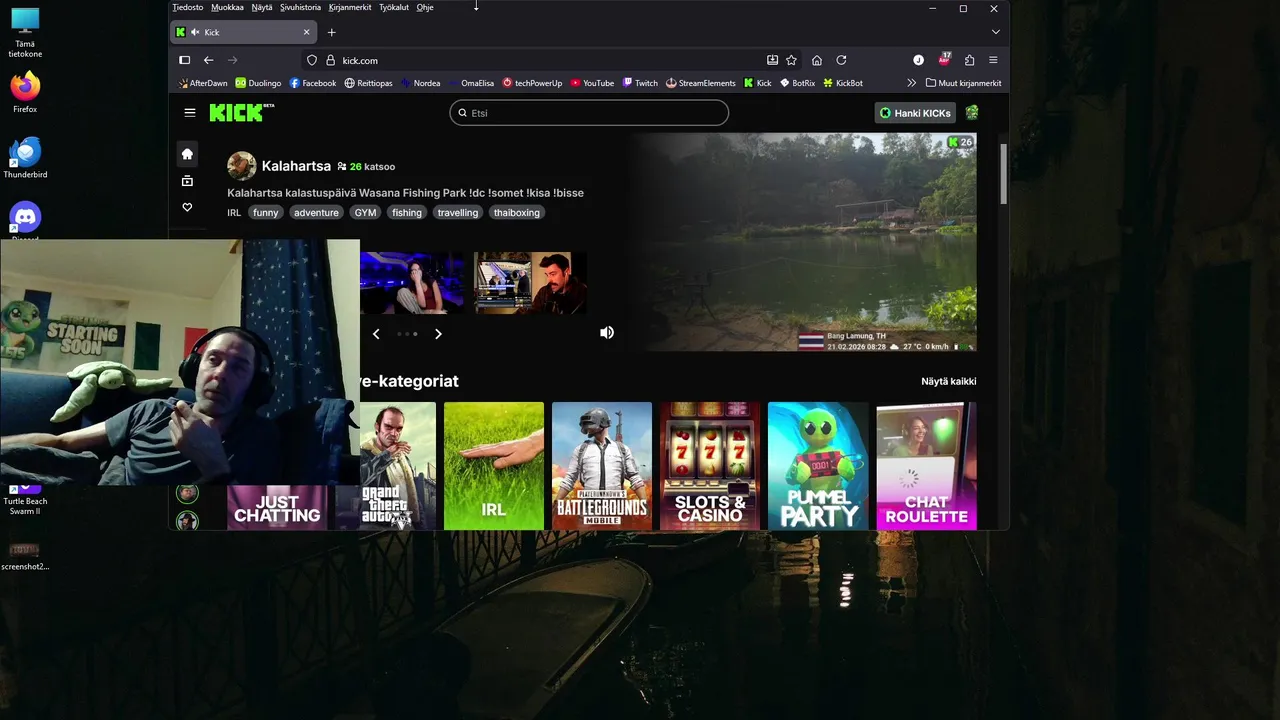Open the Tiedosto menu
The width and height of the screenshot is (1280, 720).
[x=188, y=7]
